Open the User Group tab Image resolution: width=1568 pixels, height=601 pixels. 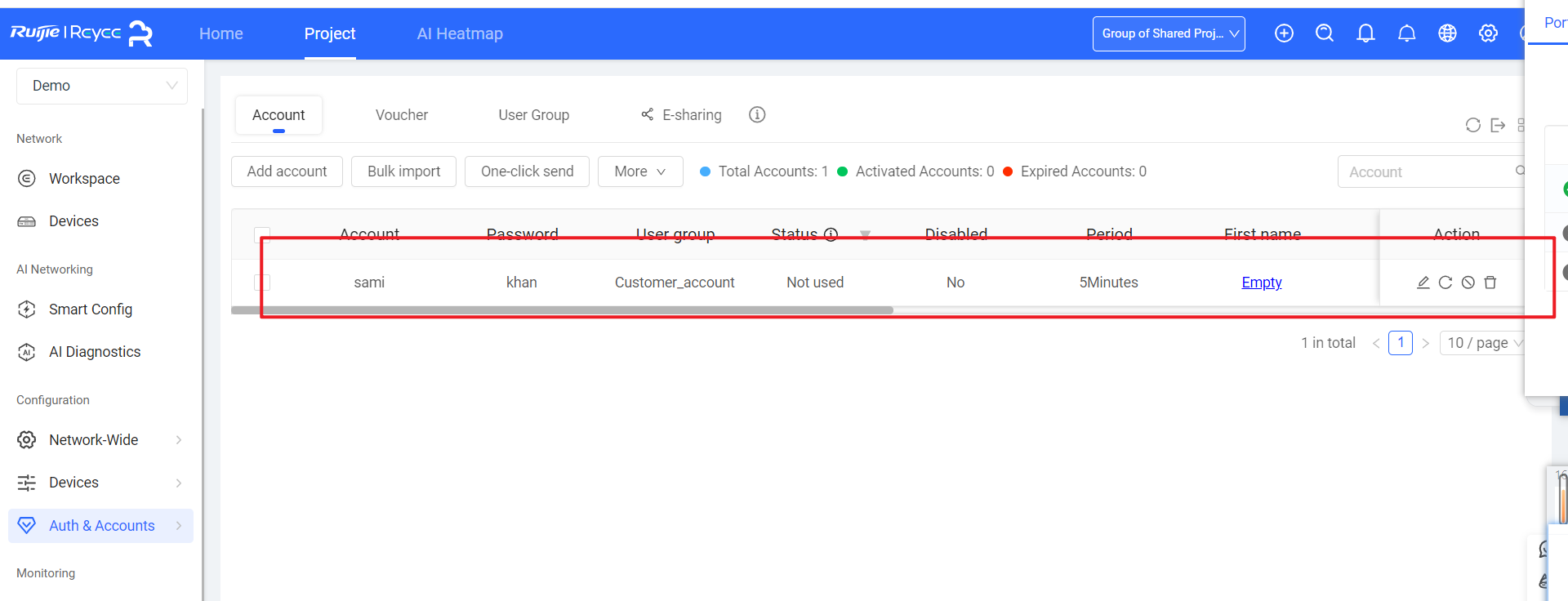533,115
